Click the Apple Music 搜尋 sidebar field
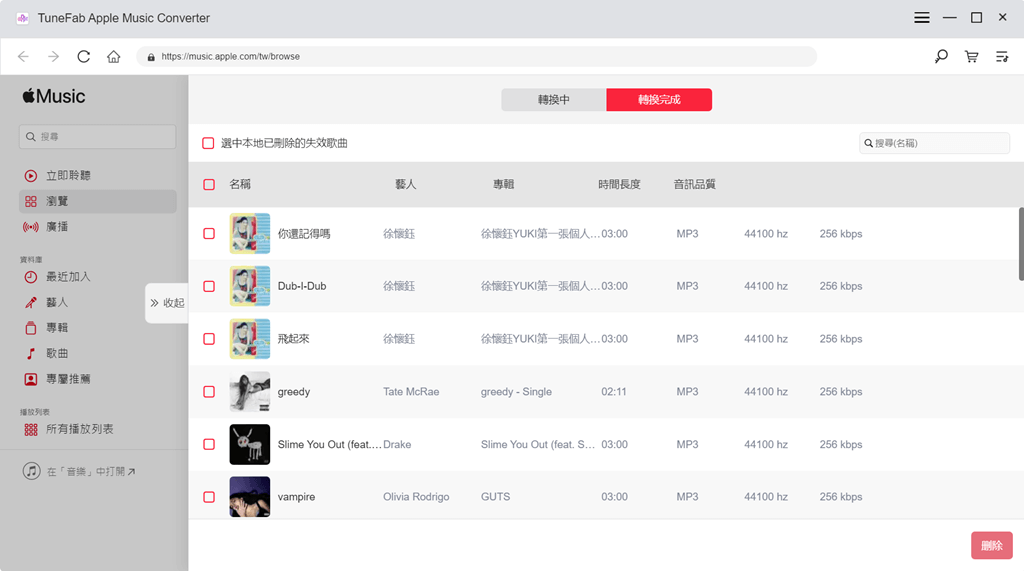 point(97,137)
